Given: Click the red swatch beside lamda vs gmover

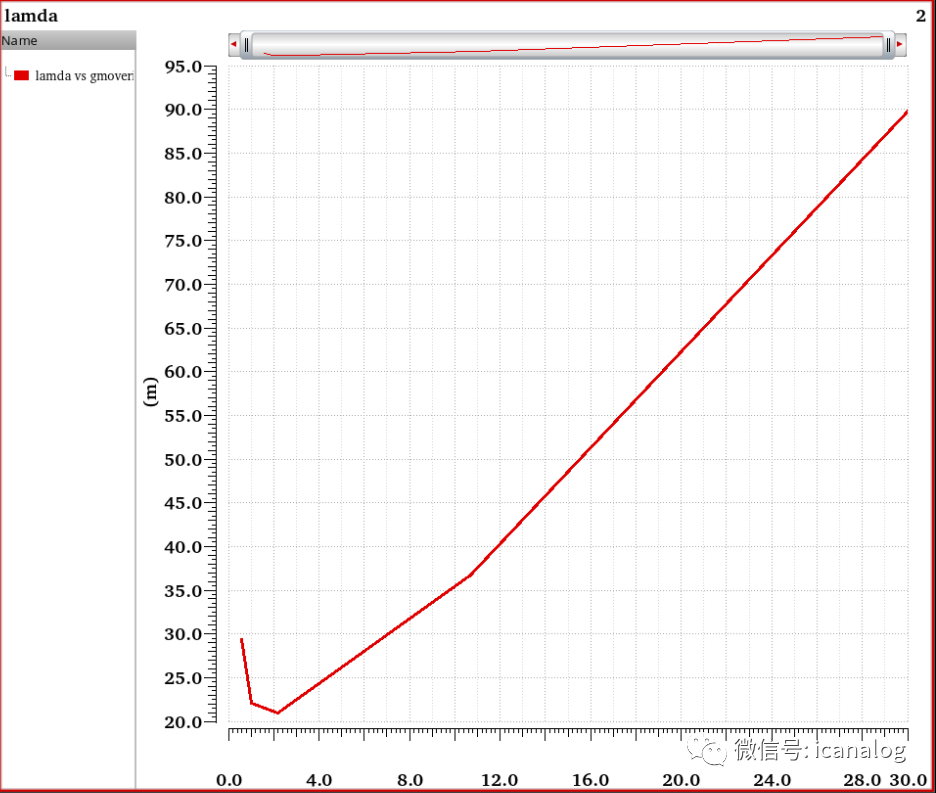Looking at the screenshot, I should pos(21,75).
